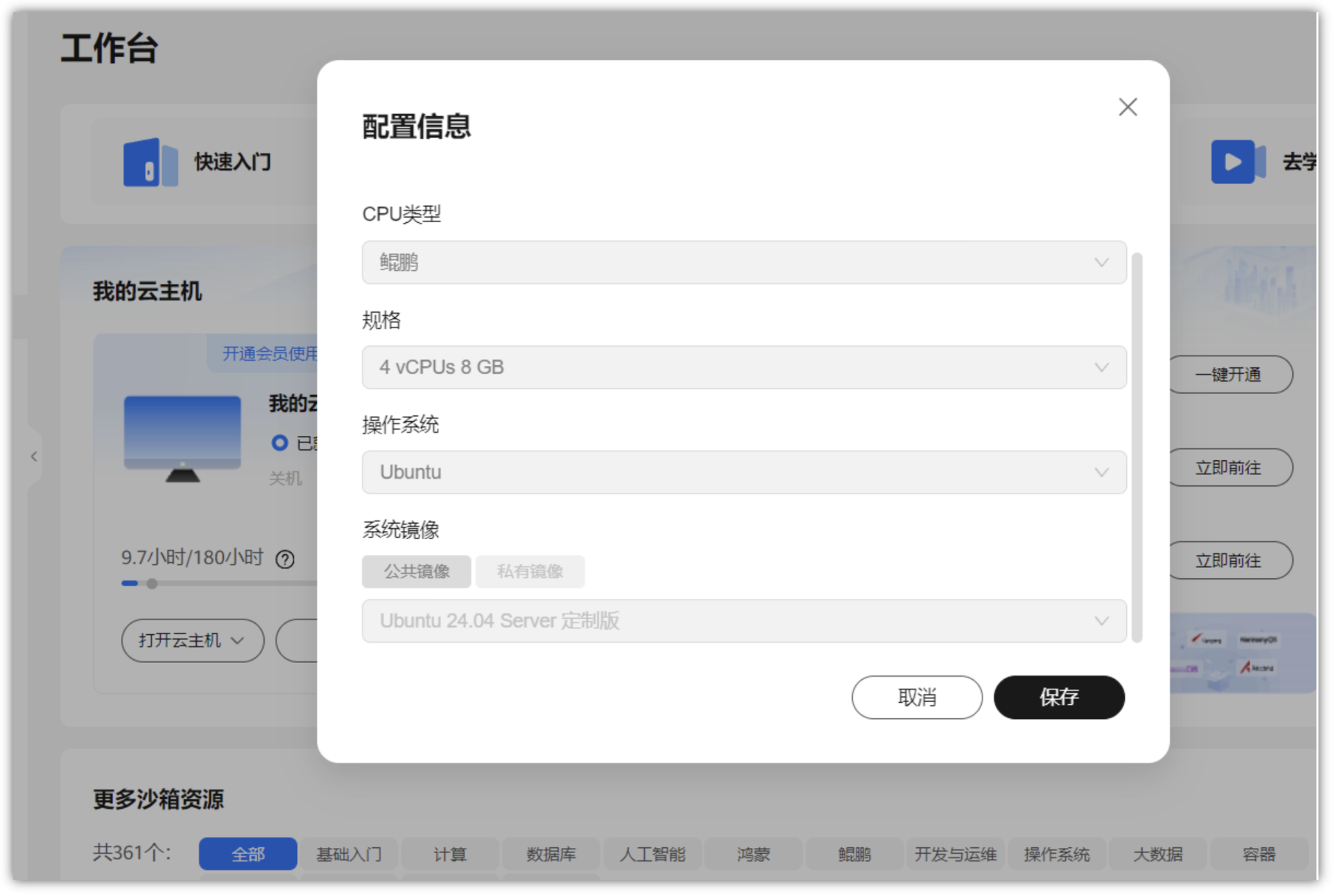Select the 公共镜像 image option
The height and width of the screenshot is (896, 1334).
(x=416, y=571)
